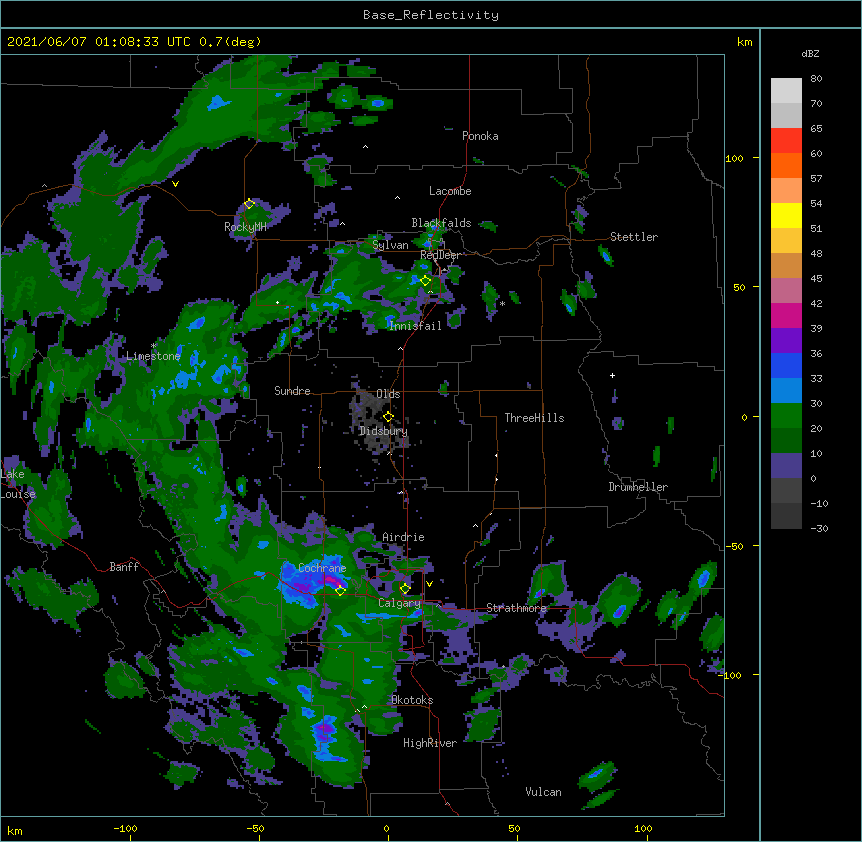Click the RedDeer city label

click(x=441, y=255)
